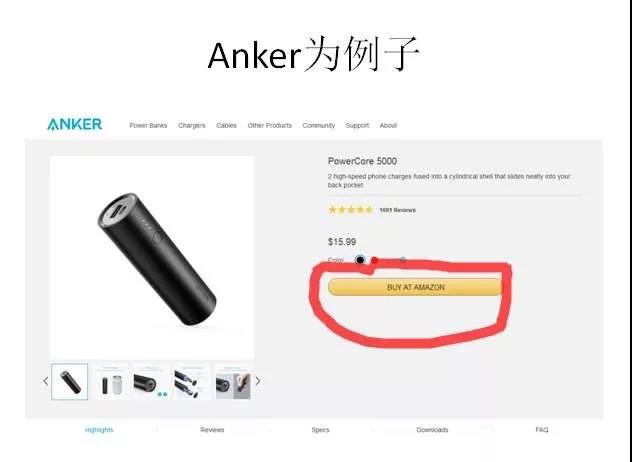Select the first black PowerCore thumbnail
Viewport: 632px width, 462px height.
[x=70, y=381]
